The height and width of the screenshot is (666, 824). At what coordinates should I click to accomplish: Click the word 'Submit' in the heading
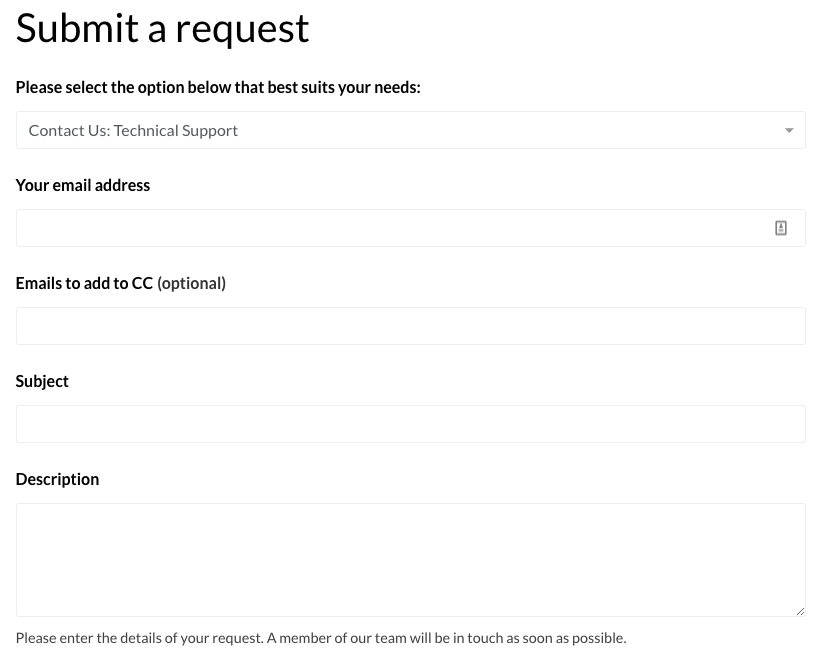tap(77, 27)
